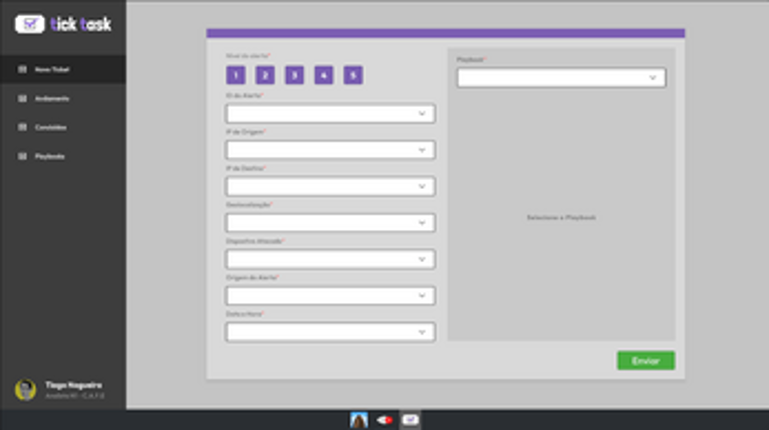Open the Concluídos menu item

click(x=51, y=127)
